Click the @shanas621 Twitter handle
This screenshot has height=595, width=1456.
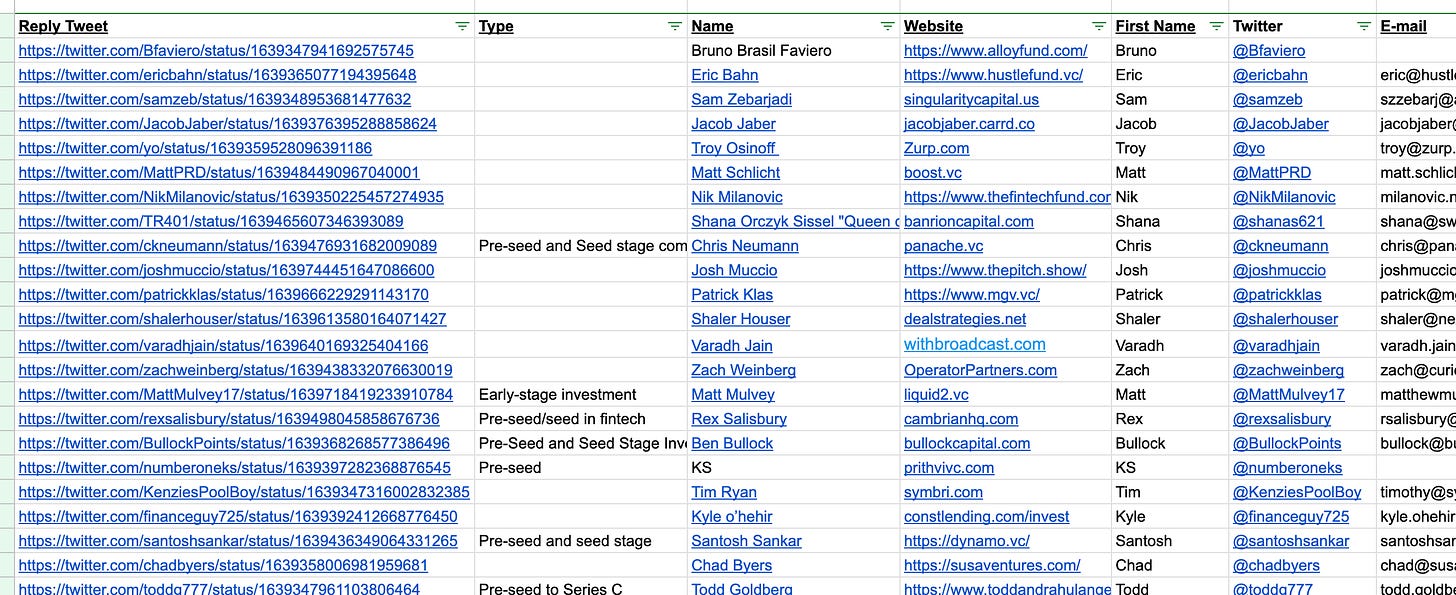[1278, 221]
